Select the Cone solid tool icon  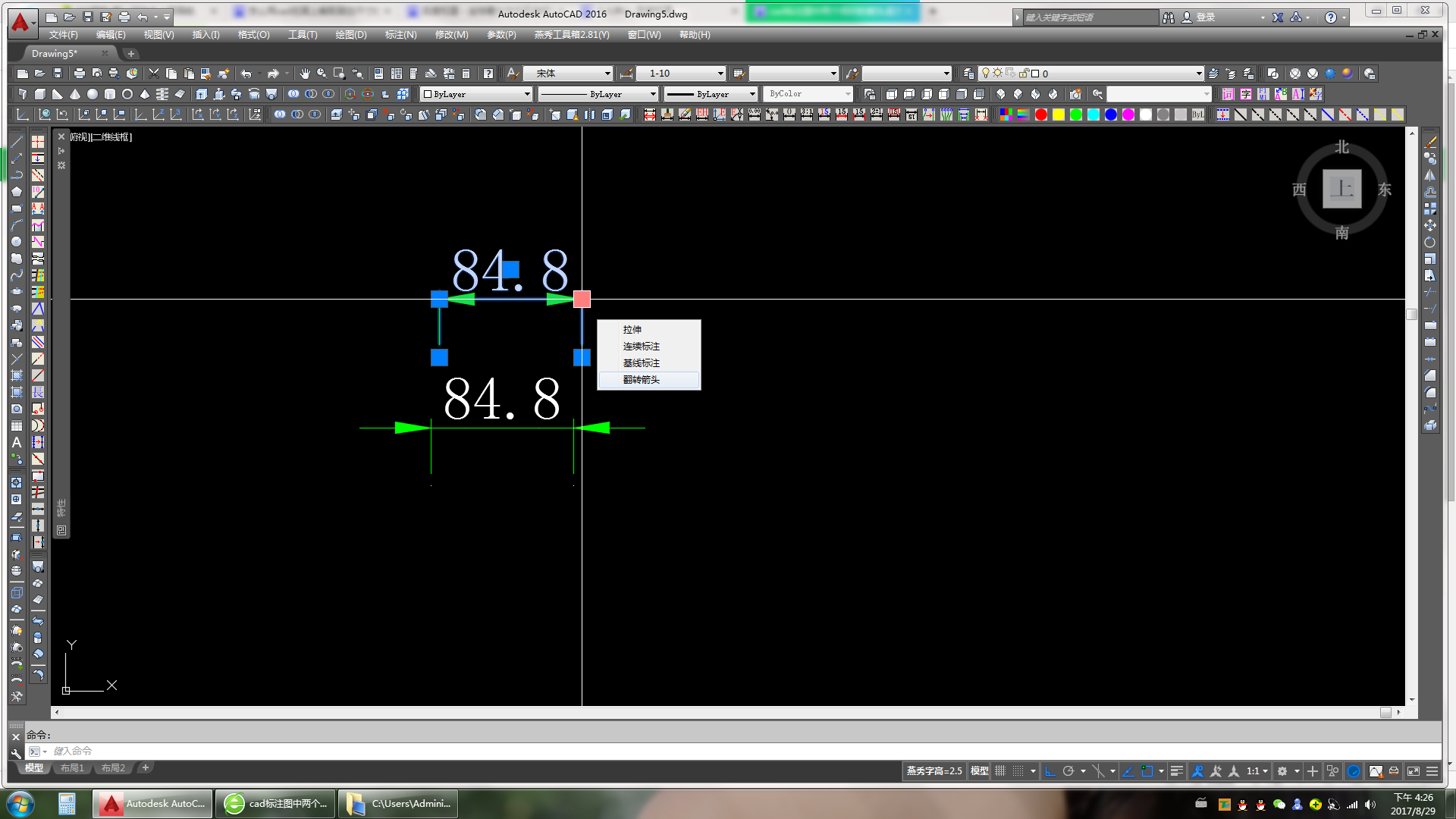pos(75,94)
